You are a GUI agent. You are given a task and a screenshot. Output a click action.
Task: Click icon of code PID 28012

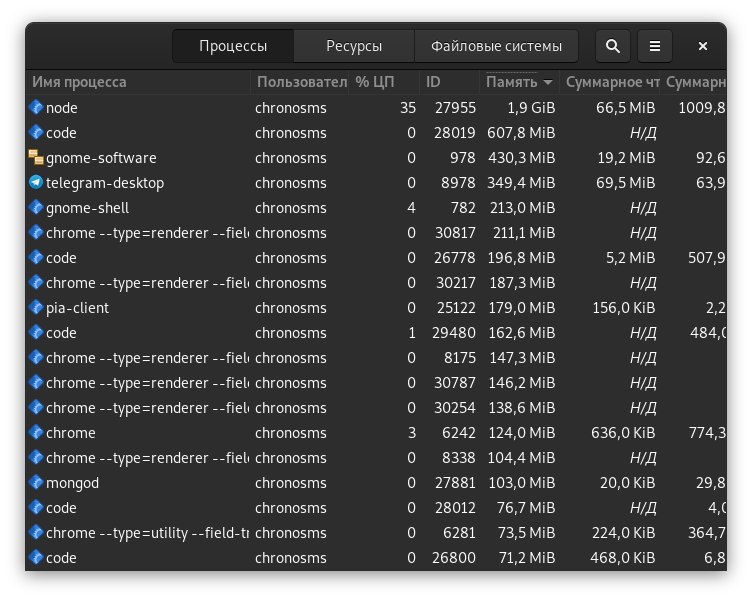[x=36, y=507]
